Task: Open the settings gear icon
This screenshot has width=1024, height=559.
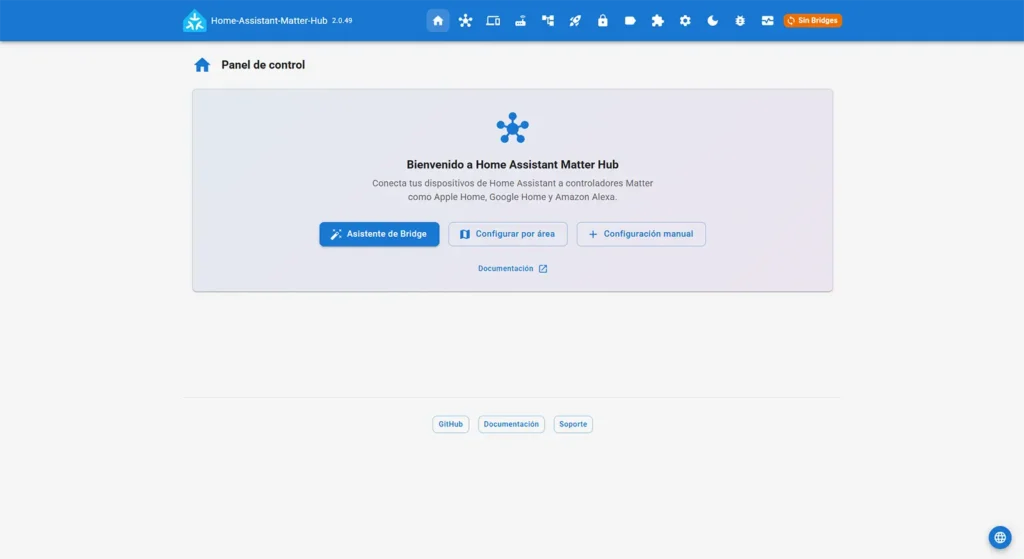Action: point(685,21)
